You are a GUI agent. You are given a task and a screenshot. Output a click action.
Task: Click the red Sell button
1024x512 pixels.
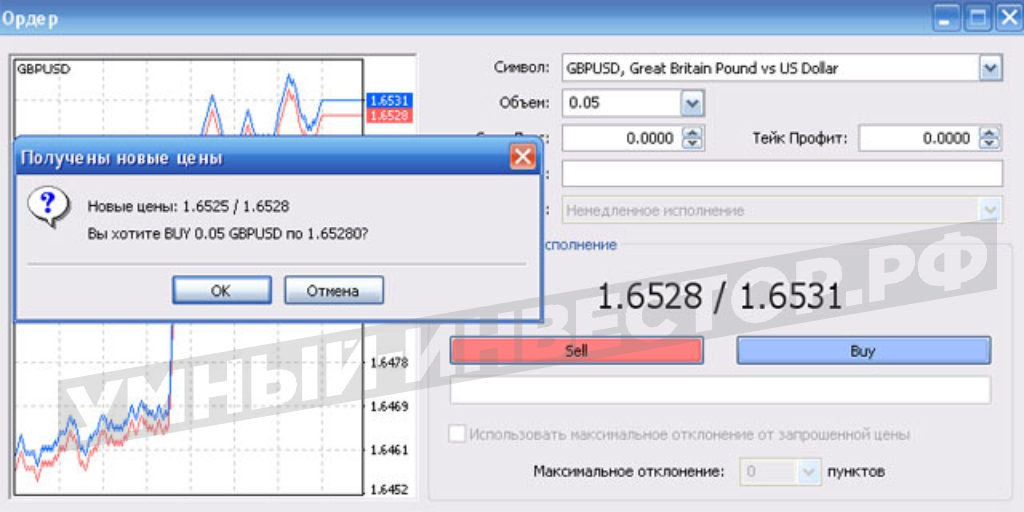coord(576,351)
